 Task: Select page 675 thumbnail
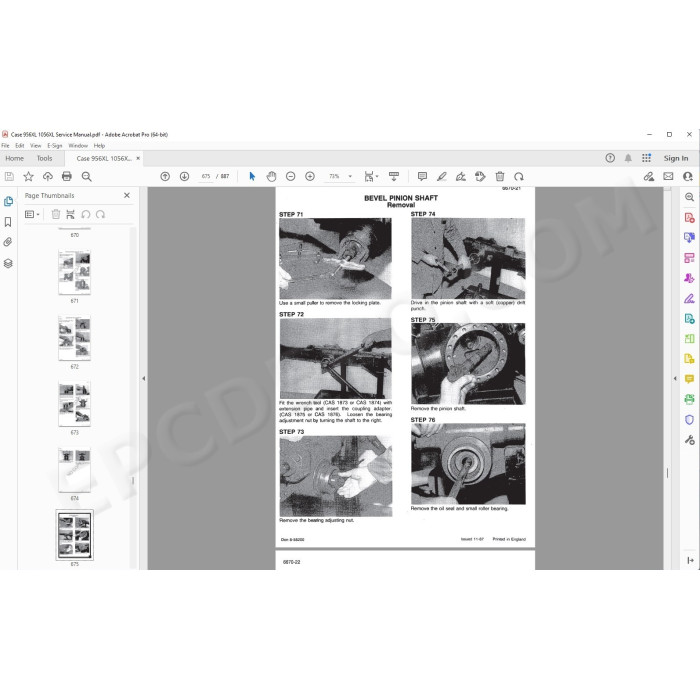point(75,535)
